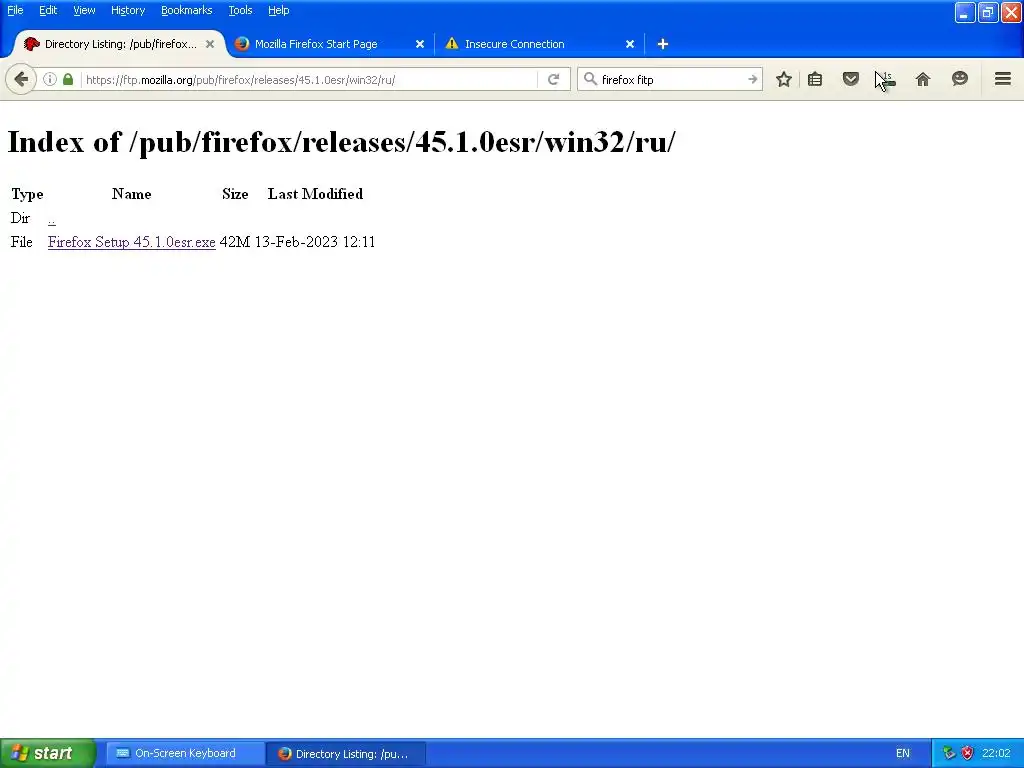
Task: Go to the Firefox home page
Action: tap(923, 80)
